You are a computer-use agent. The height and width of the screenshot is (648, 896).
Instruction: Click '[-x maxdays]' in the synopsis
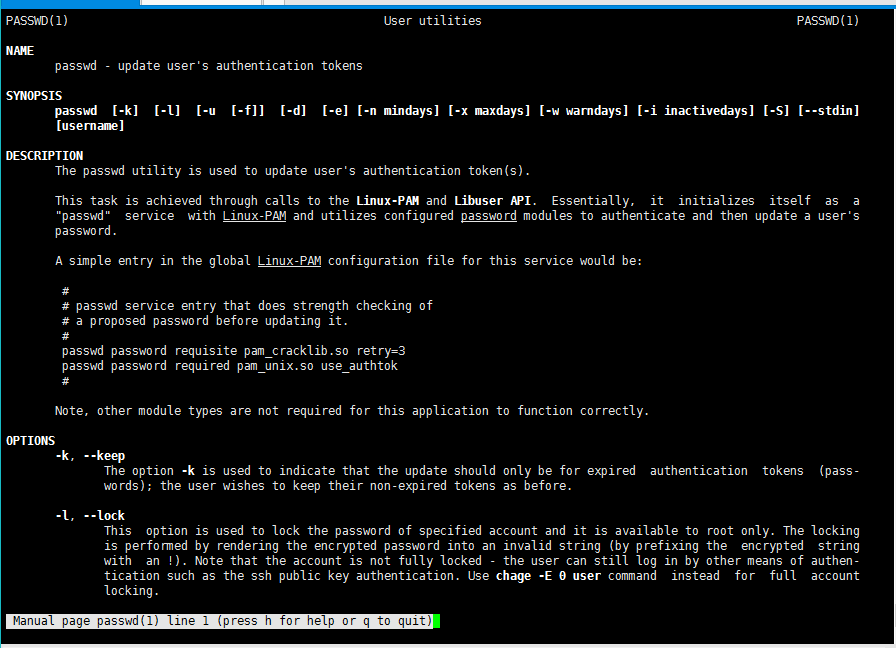[489, 111]
